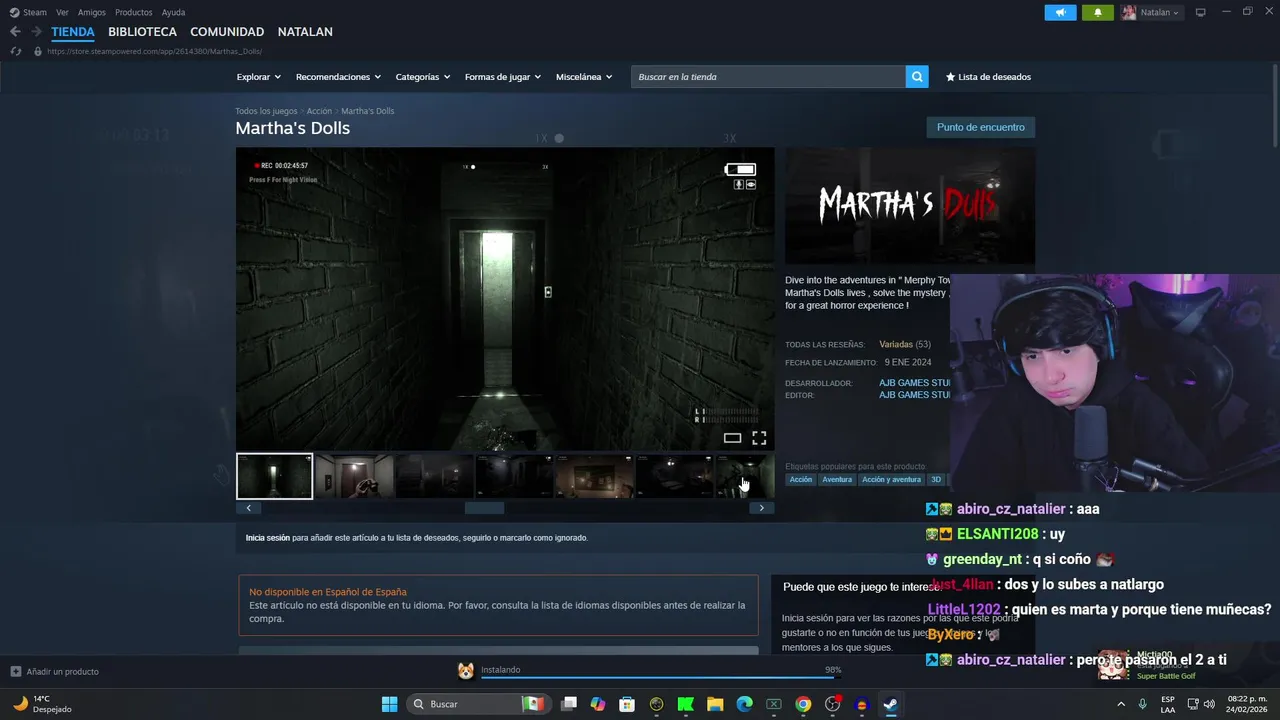Screen dimensions: 1280x720
Task: Click the Acción breadcrumb link
Action: point(319,111)
